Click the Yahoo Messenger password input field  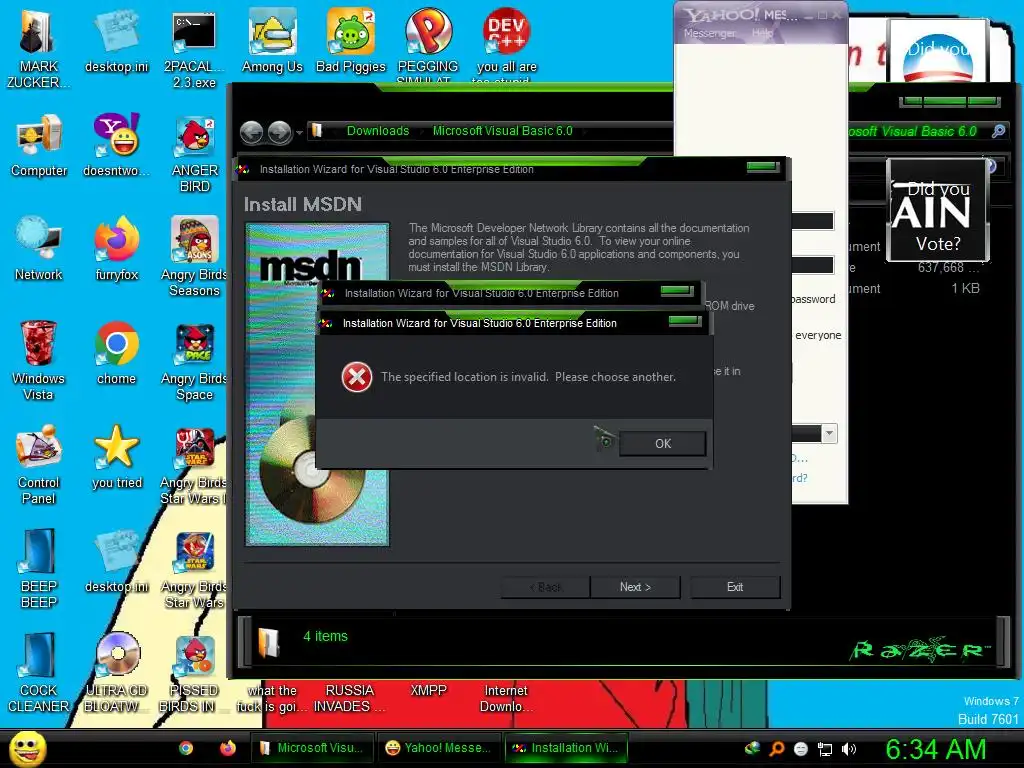pos(812,264)
